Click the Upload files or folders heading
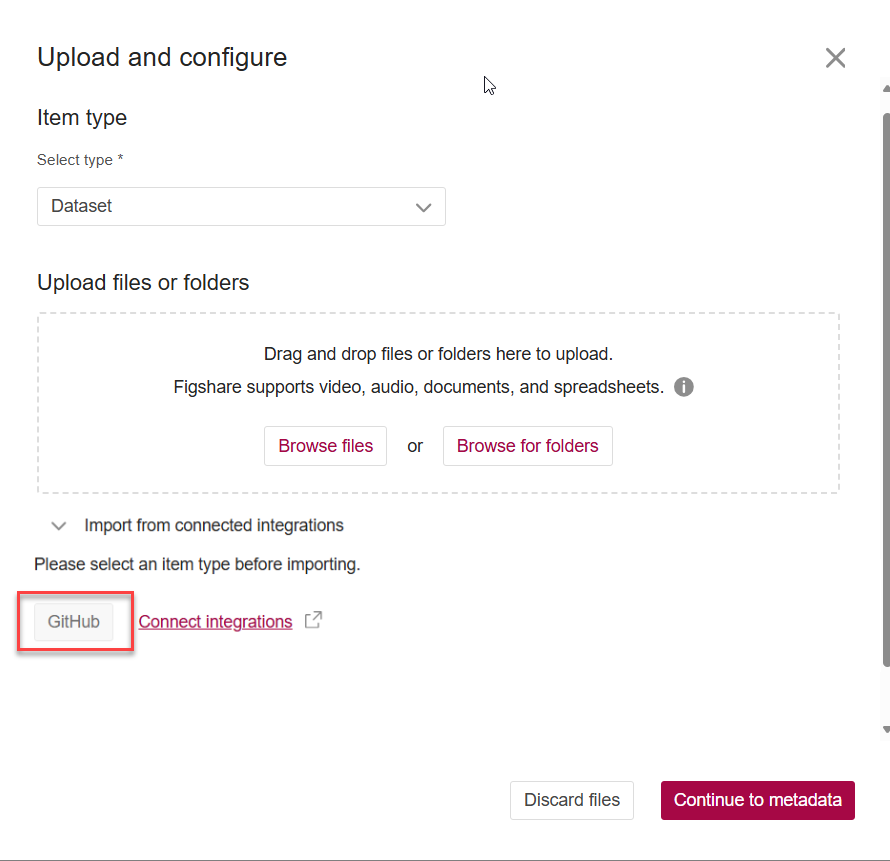The image size is (890, 861). 143,283
